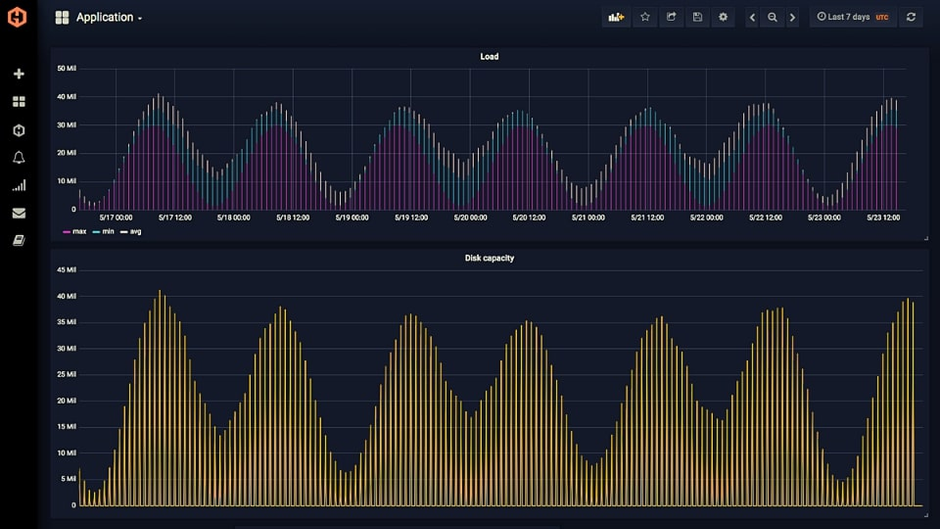
Task: Click the plus Create icon in sidebar
Action: click(x=18, y=74)
